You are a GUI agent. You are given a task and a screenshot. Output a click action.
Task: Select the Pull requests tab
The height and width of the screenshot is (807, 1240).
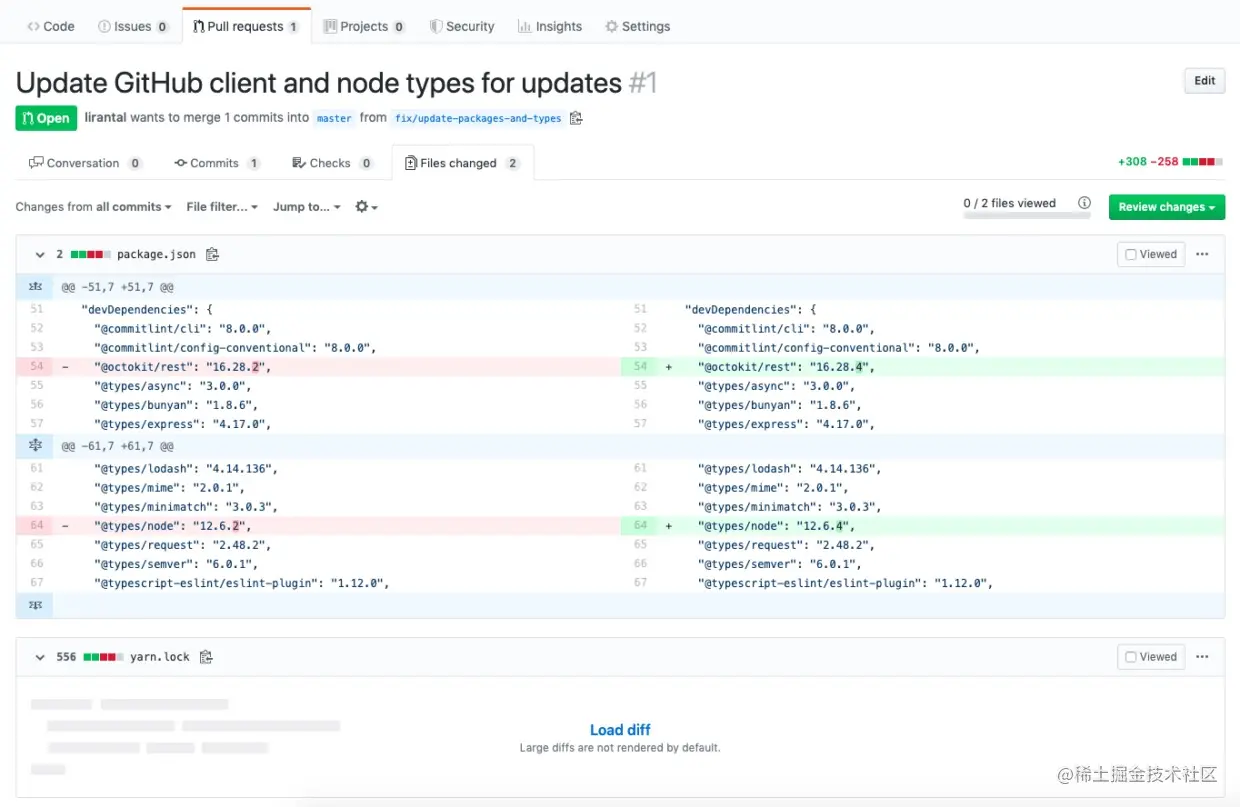[246, 26]
